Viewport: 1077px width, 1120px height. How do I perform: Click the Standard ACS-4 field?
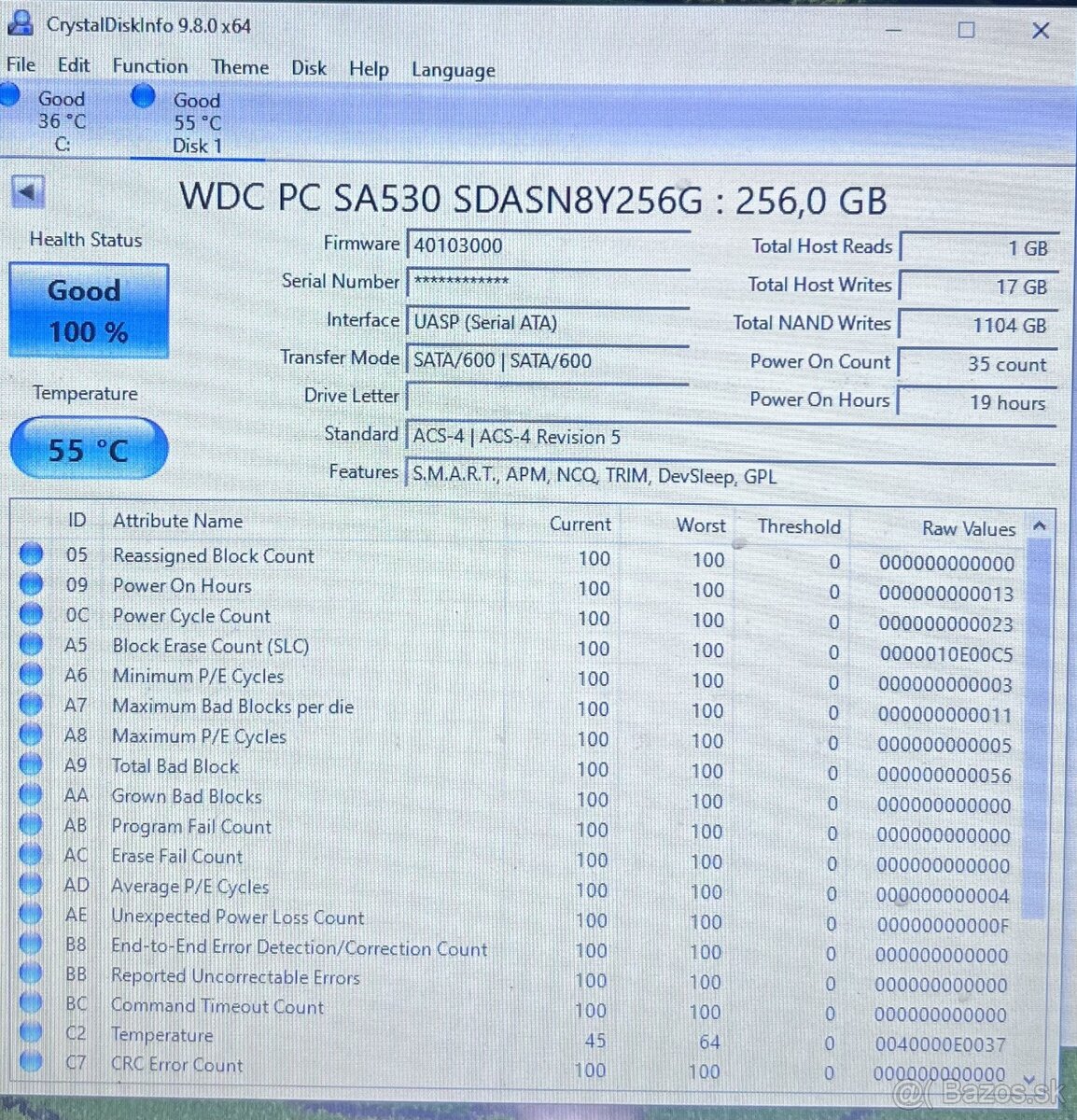tap(731, 437)
